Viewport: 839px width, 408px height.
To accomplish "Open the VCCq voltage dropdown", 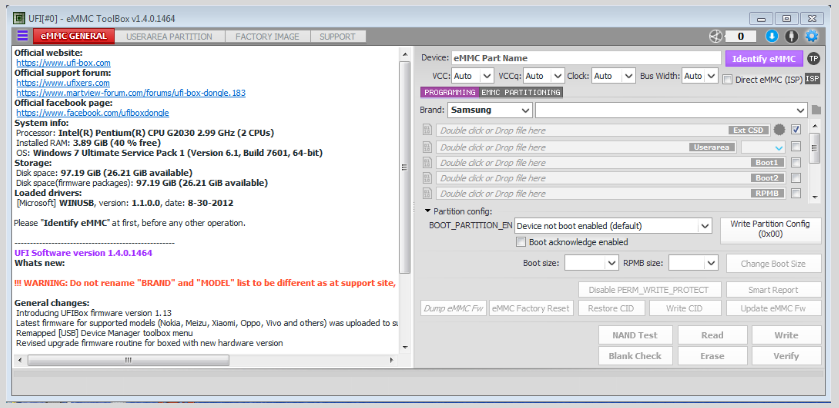I will point(544,76).
